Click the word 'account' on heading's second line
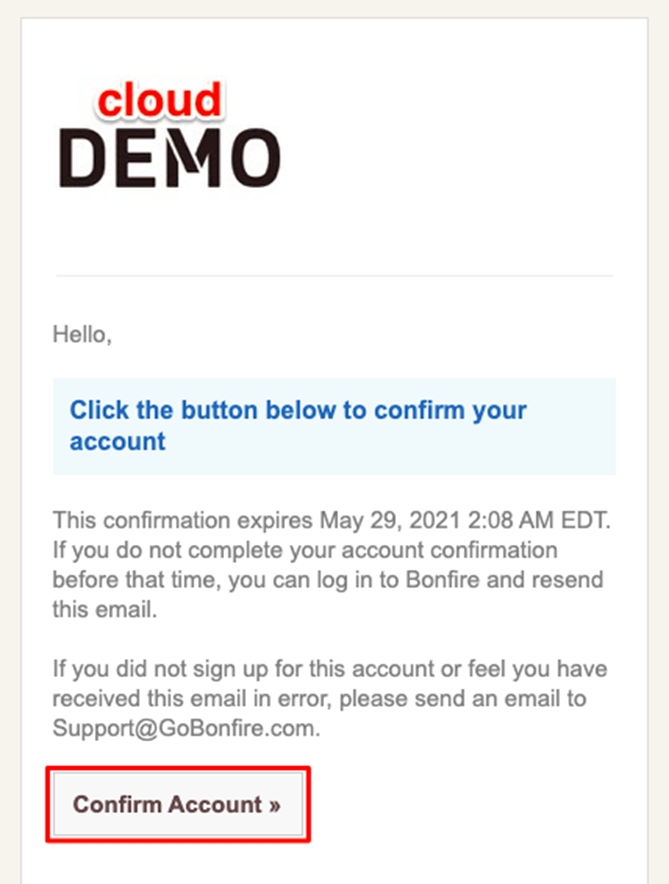Screen dimensions: 669x884 pos(117,441)
